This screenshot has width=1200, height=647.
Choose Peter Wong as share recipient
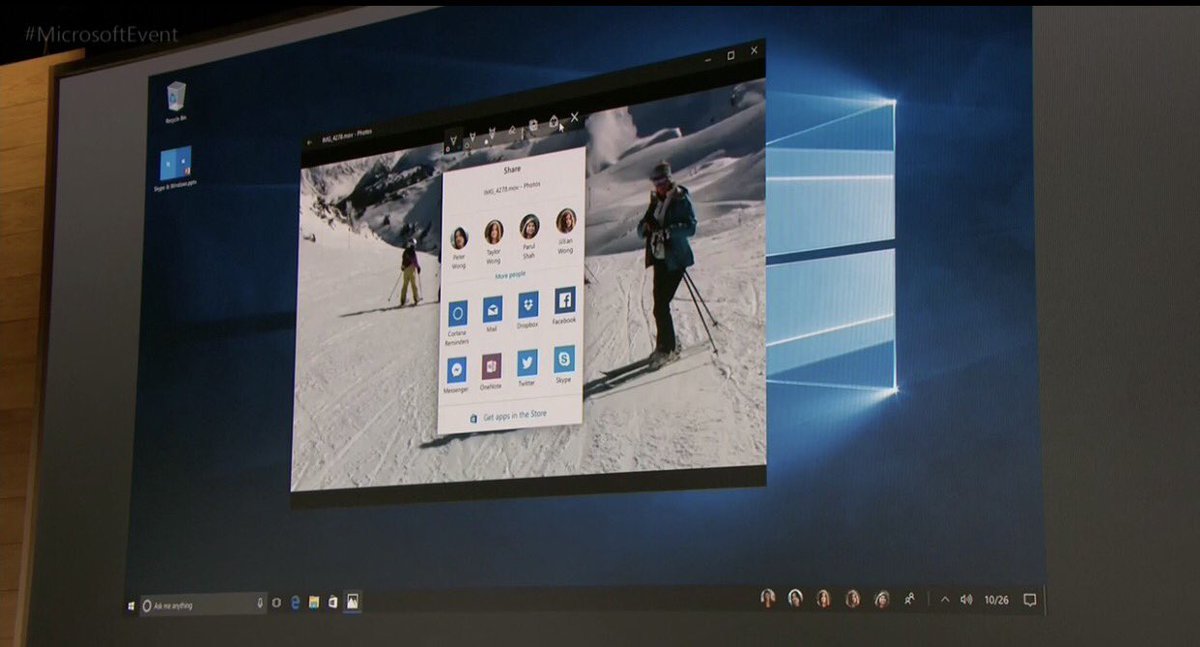tap(459, 234)
